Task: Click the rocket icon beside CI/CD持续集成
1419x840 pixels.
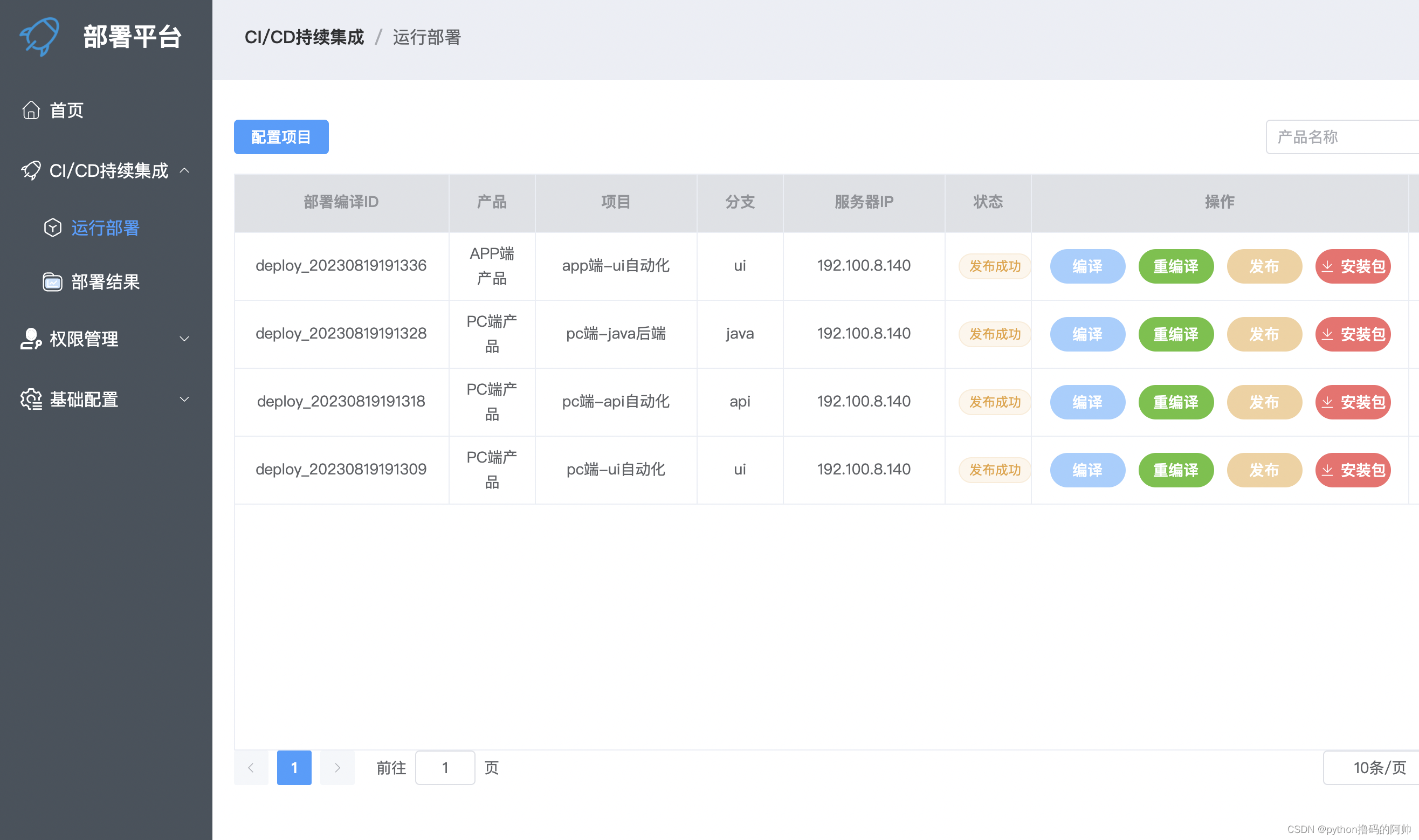Action: pos(31,170)
